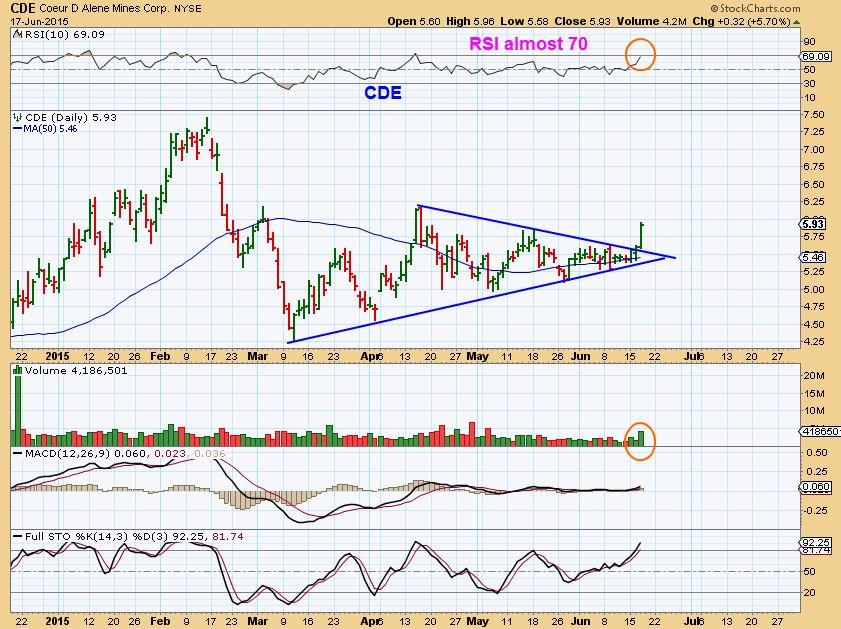Click the 30 level on RSI axis
Screen dimensions: 841x629
click(809, 84)
